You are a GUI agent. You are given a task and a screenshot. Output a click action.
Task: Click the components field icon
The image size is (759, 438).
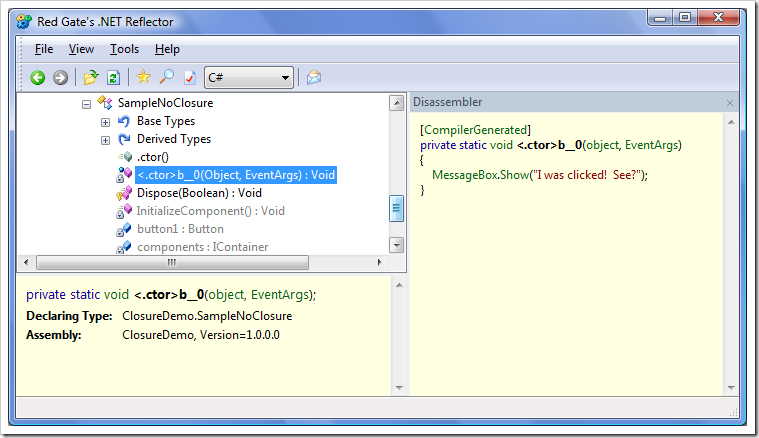coord(124,247)
